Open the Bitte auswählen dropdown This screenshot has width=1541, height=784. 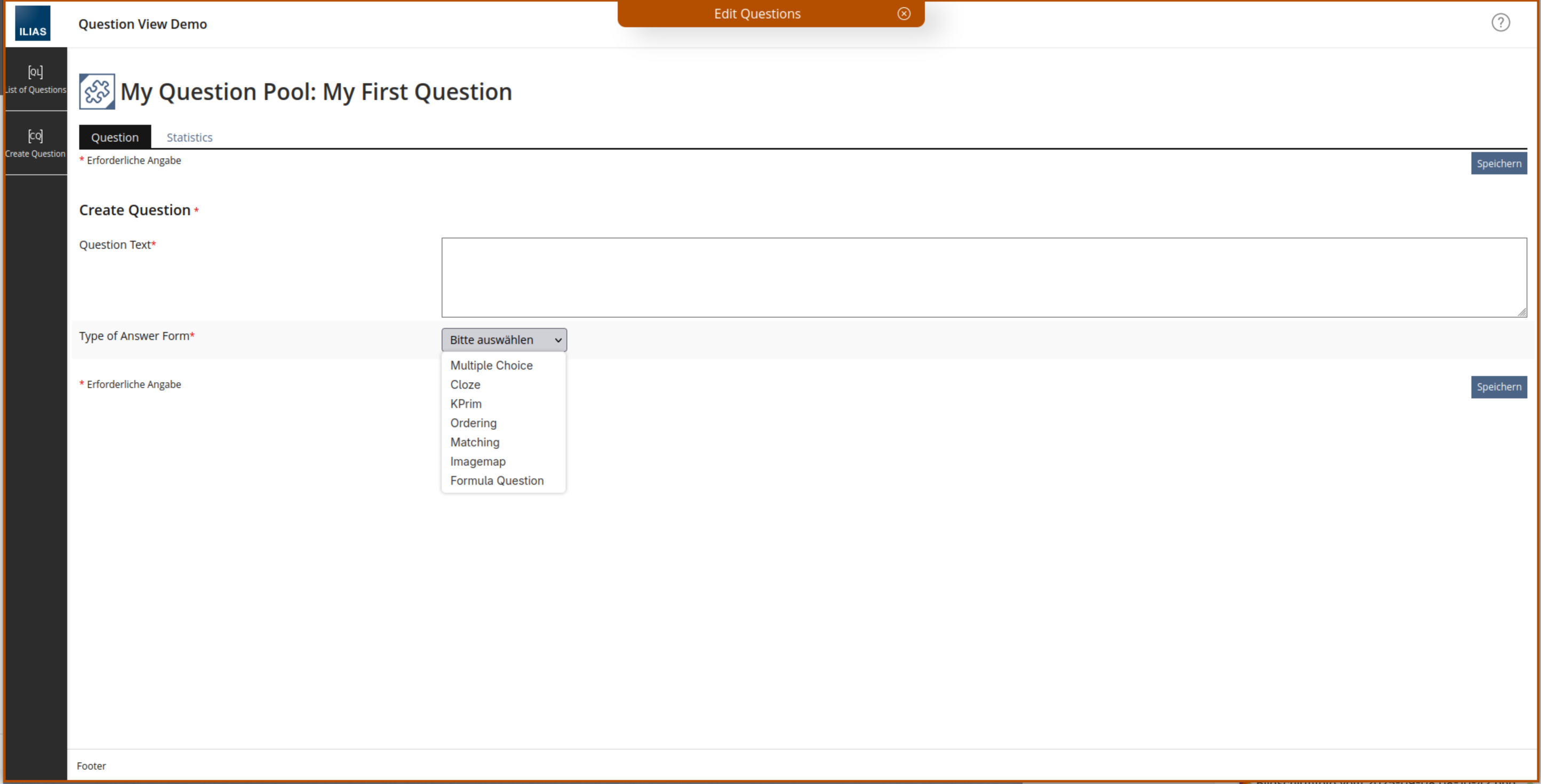[504, 340]
